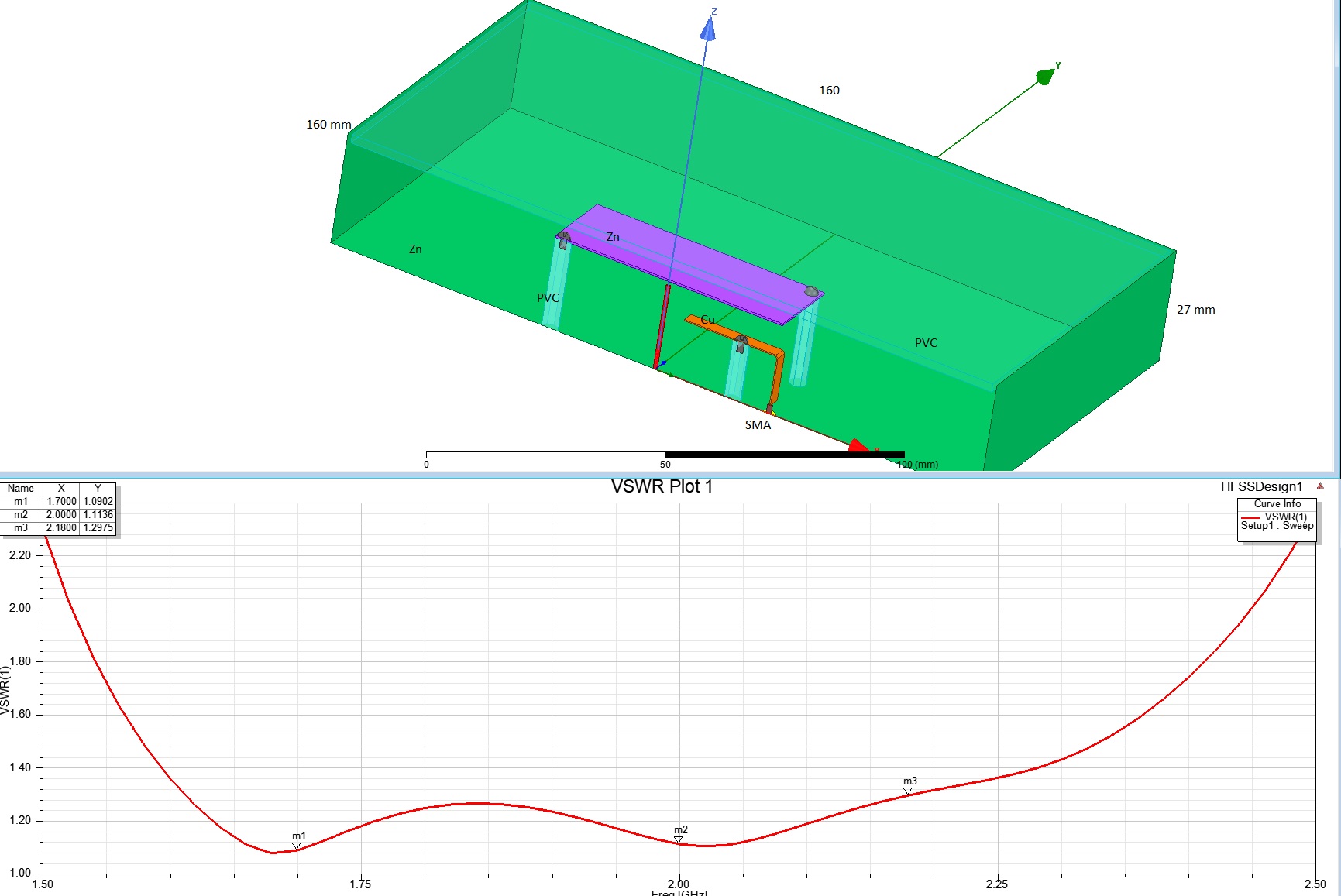Click the m1 row name in marker table

point(21,502)
